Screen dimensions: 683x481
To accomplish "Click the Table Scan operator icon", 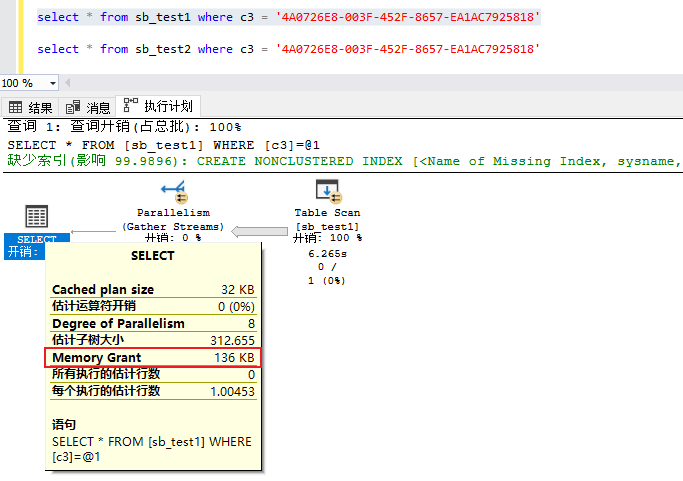I will point(327,191).
